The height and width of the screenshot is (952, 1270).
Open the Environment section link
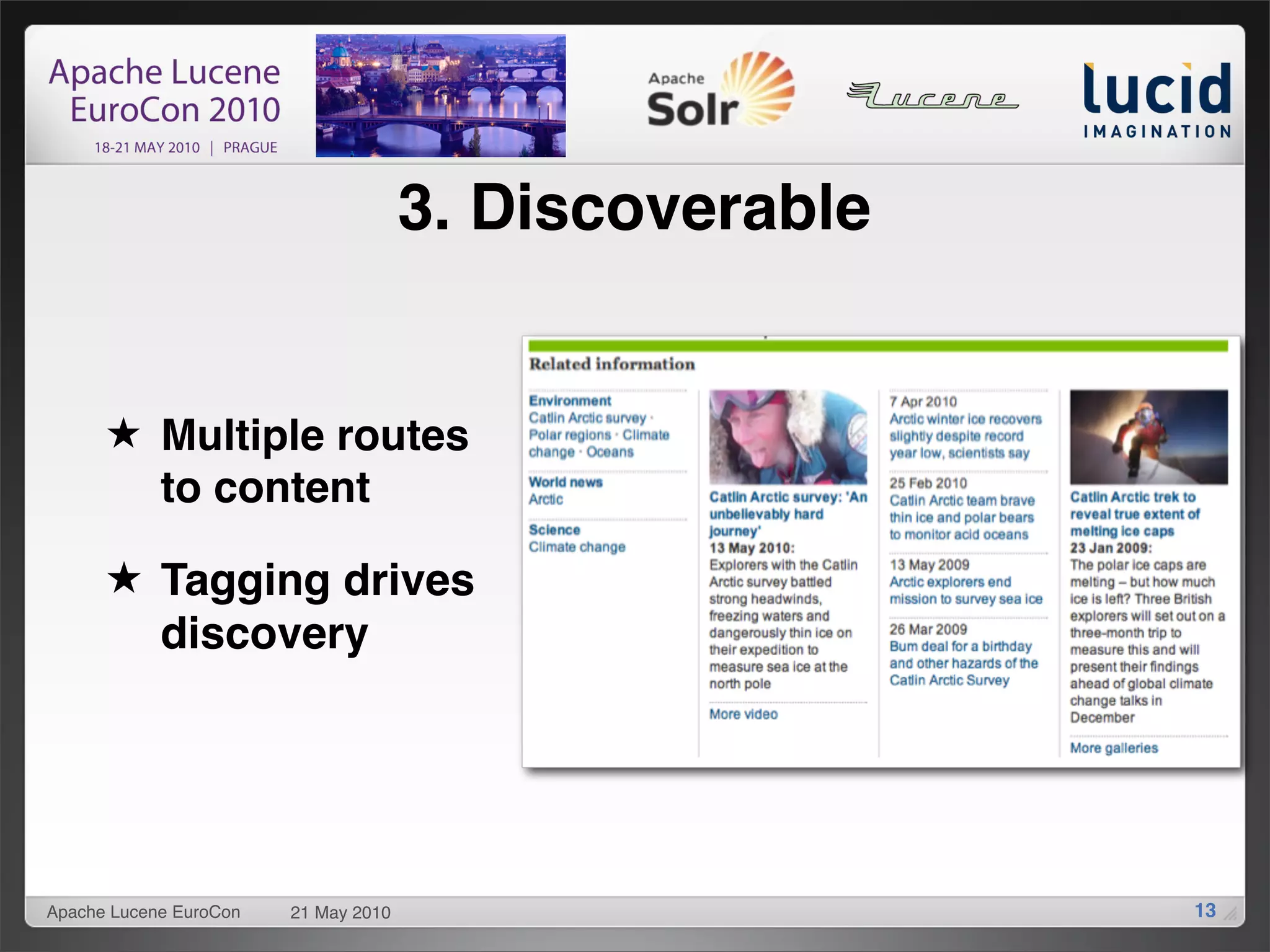pyautogui.click(x=570, y=401)
